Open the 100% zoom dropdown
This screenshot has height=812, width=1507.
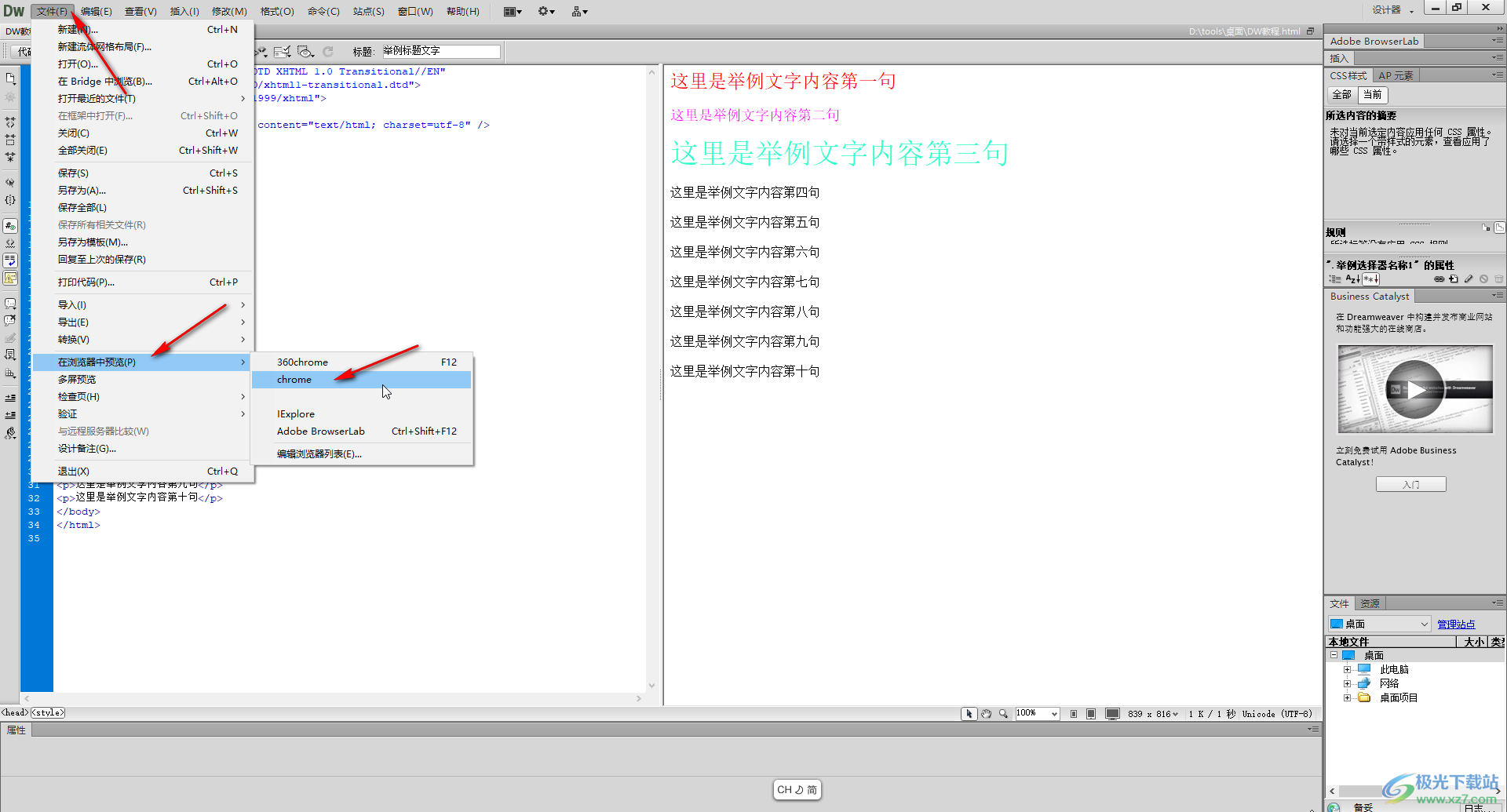[1037, 714]
